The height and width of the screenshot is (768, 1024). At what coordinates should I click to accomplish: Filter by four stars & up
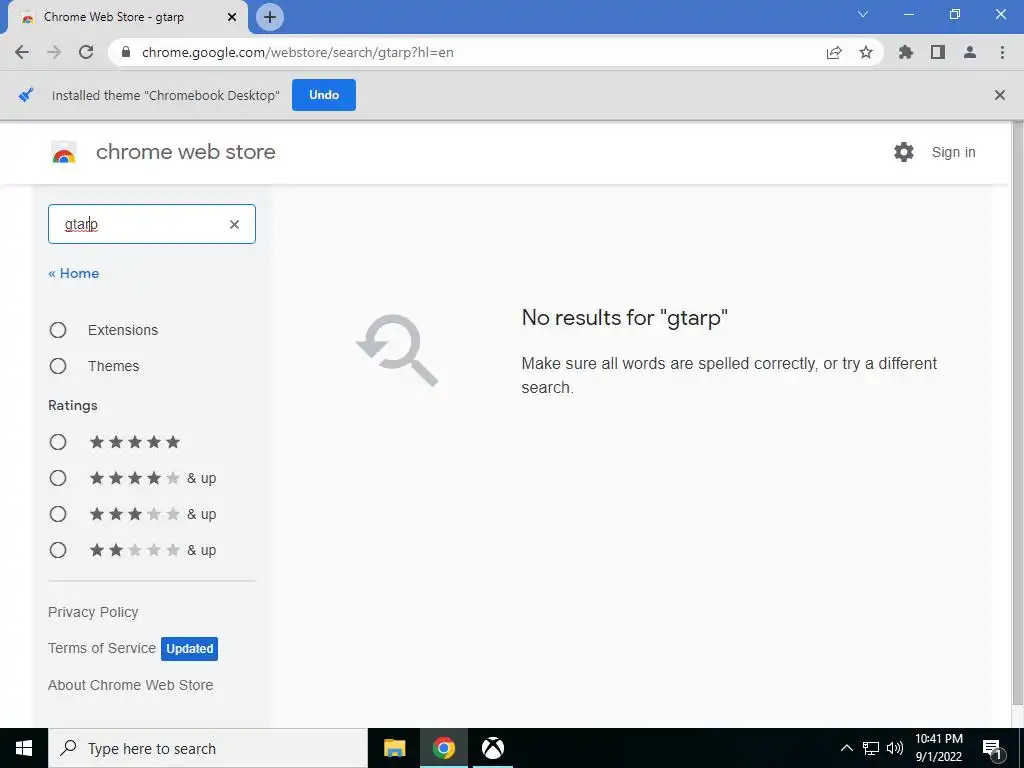(58, 478)
